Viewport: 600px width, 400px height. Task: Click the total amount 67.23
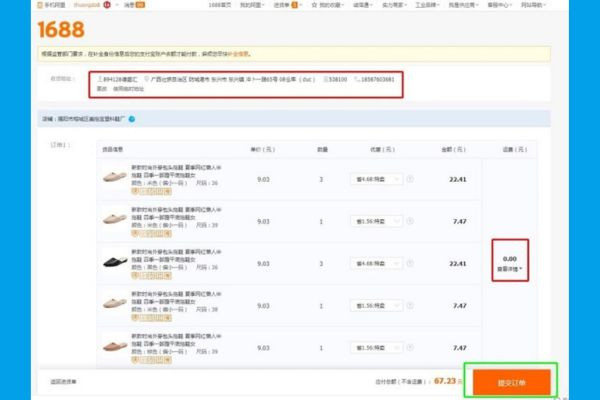point(445,381)
